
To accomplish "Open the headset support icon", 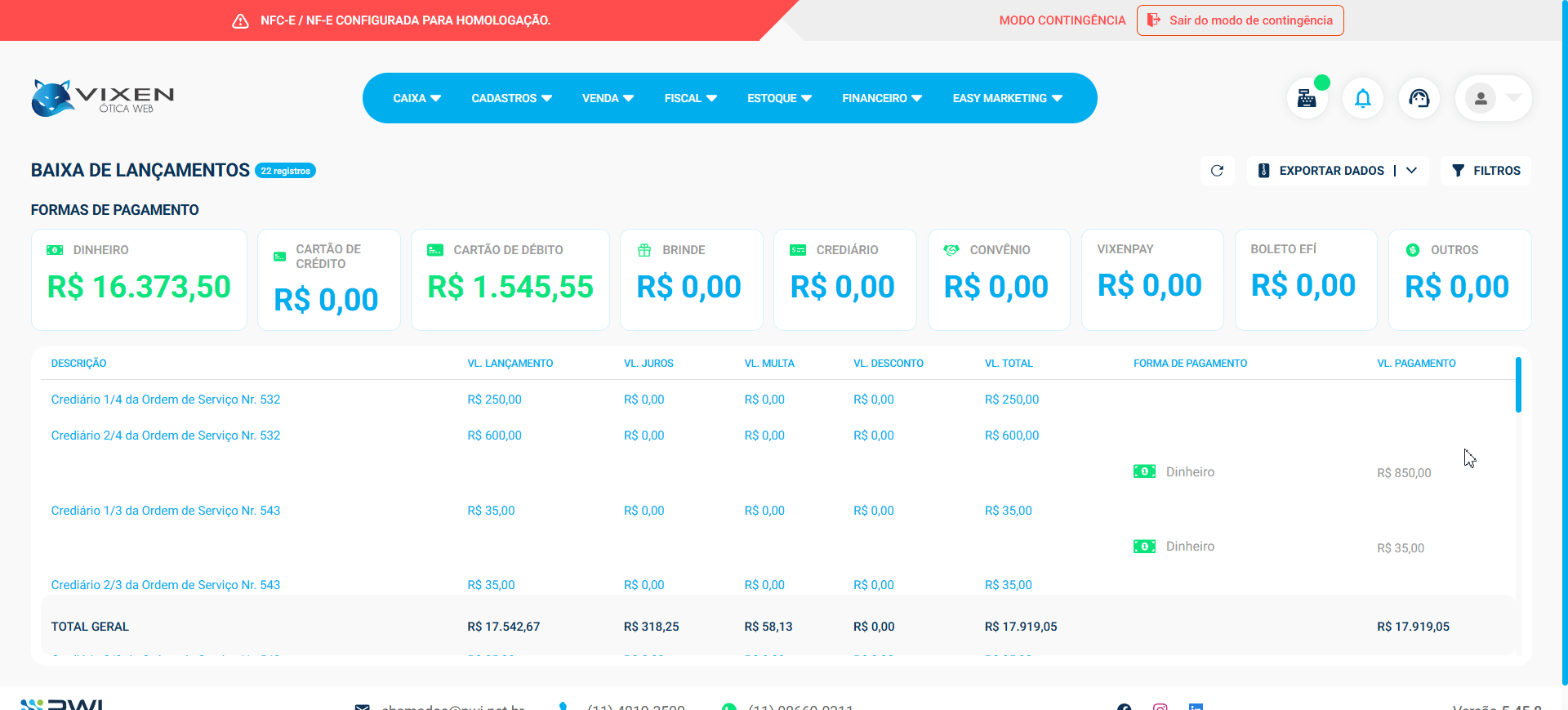I will (x=1419, y=99).
